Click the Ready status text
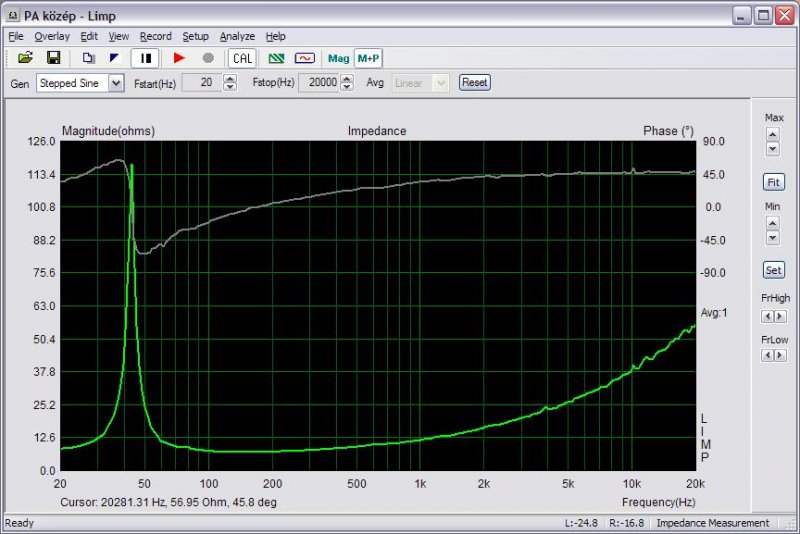This screenshot has width=800, height=534. tap(19, 523)
